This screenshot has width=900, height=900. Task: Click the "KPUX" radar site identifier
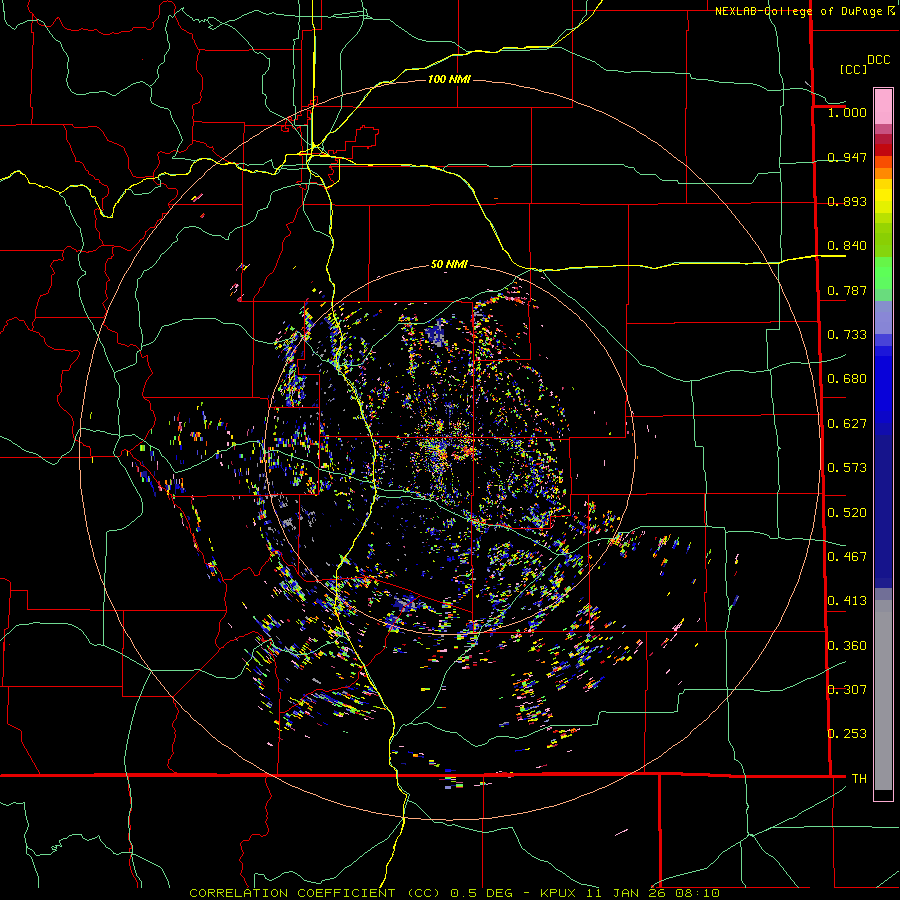pos(558,893)
